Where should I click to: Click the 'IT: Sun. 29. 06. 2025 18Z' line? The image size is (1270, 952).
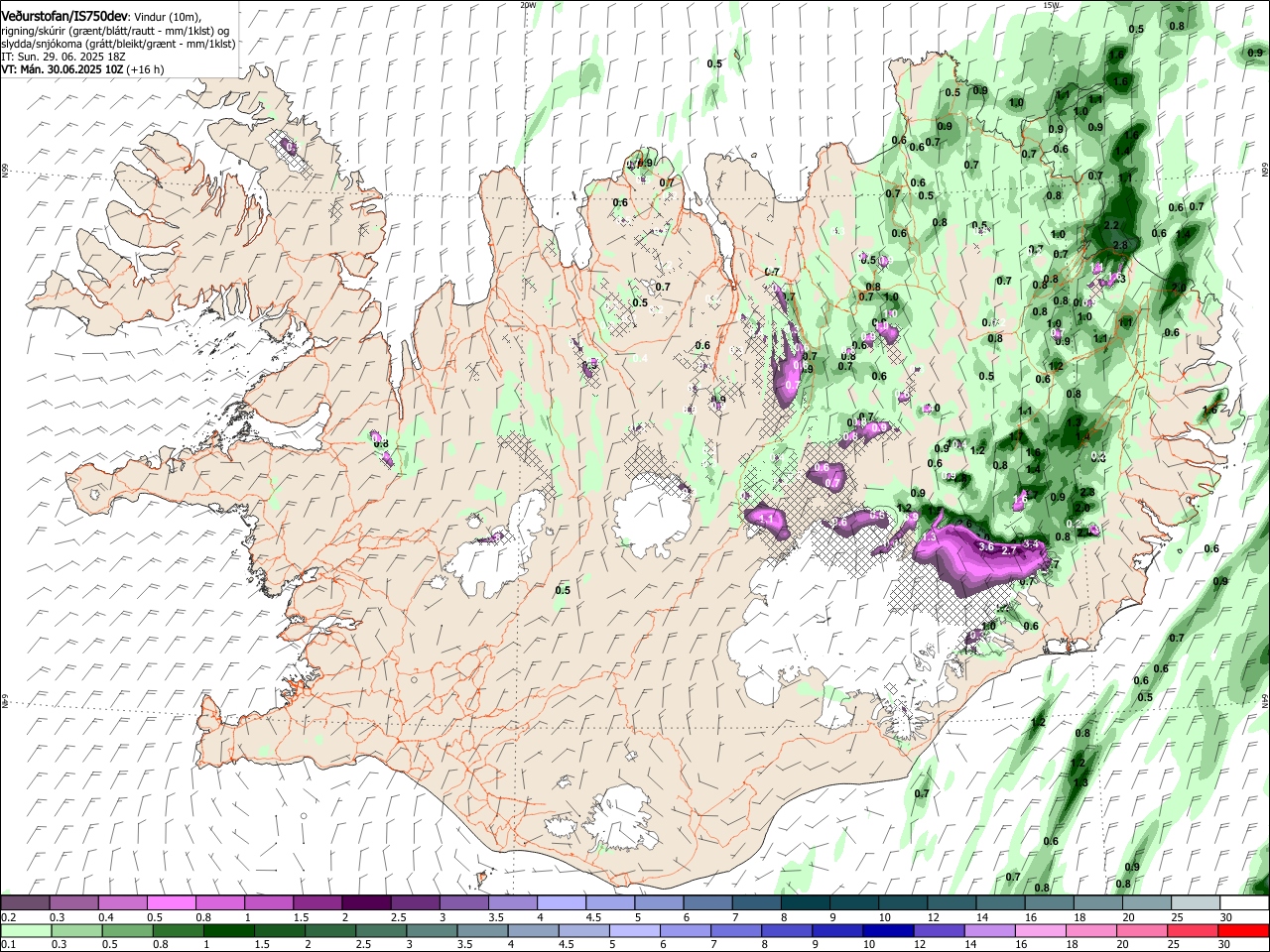[x=63, y=57]
